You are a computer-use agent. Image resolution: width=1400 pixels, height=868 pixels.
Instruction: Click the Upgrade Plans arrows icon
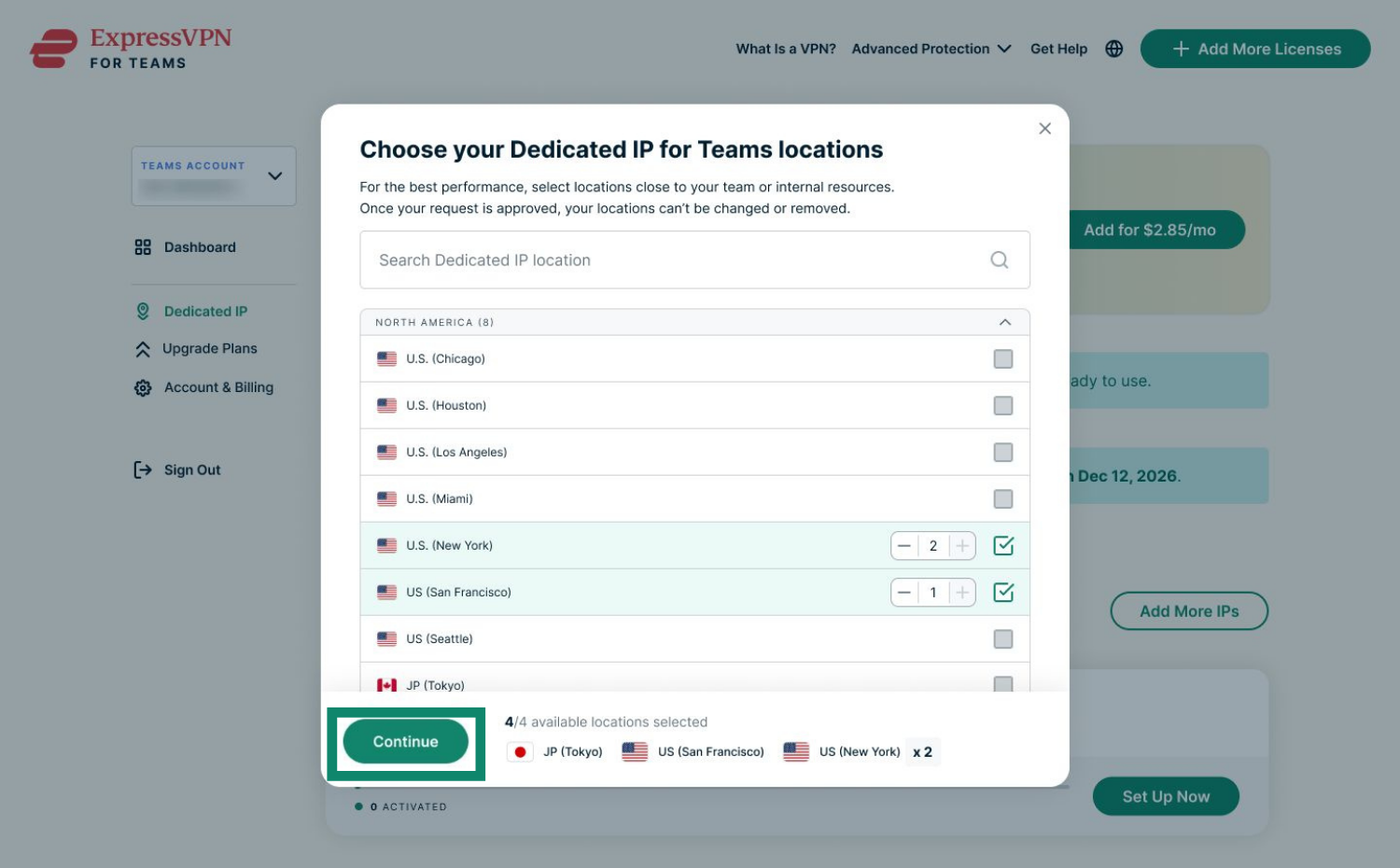pyautogui.click(x=143, y=349)
